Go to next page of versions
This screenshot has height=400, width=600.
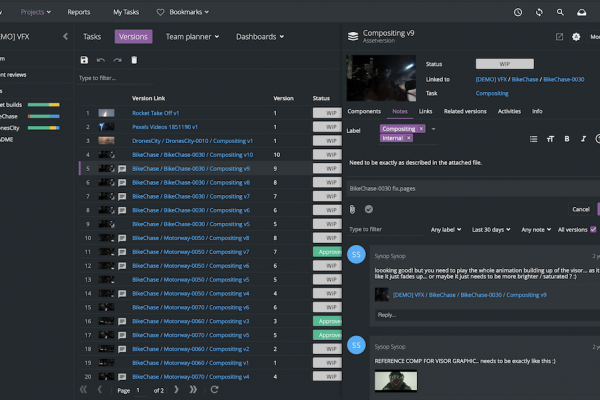[x=176, y=390]
